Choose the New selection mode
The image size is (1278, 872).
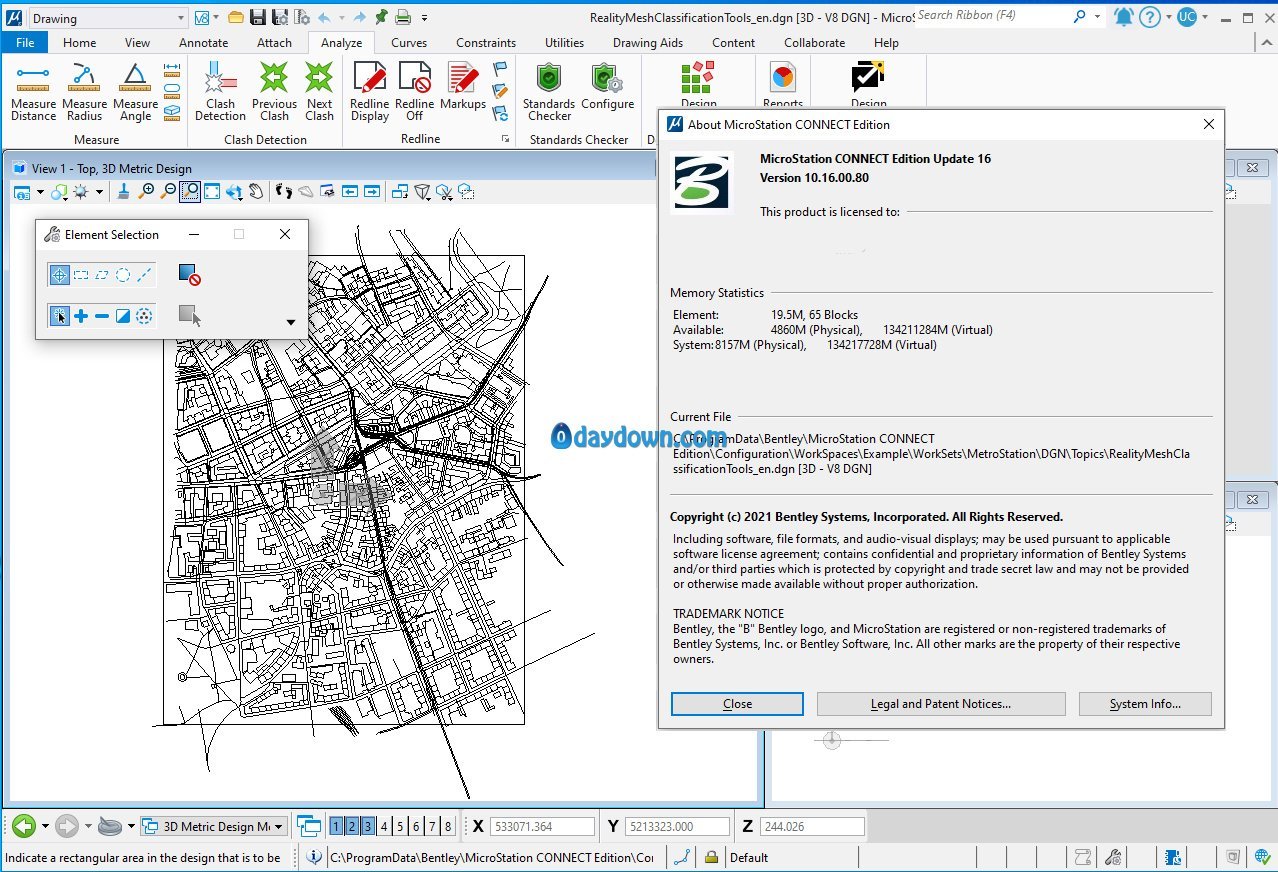[x=59, y=316]
